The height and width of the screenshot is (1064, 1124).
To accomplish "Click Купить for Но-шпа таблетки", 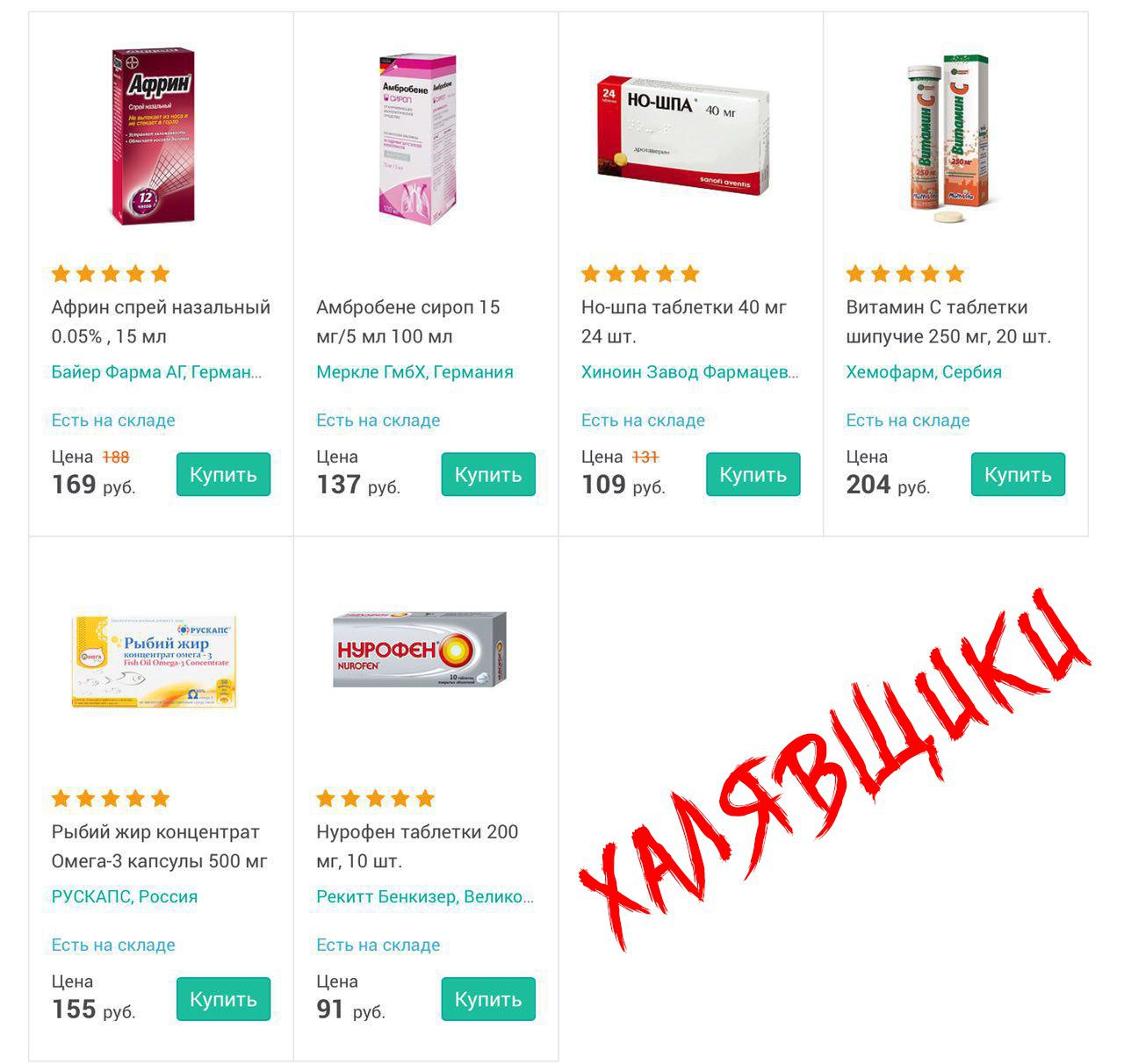I will point(753,474).
